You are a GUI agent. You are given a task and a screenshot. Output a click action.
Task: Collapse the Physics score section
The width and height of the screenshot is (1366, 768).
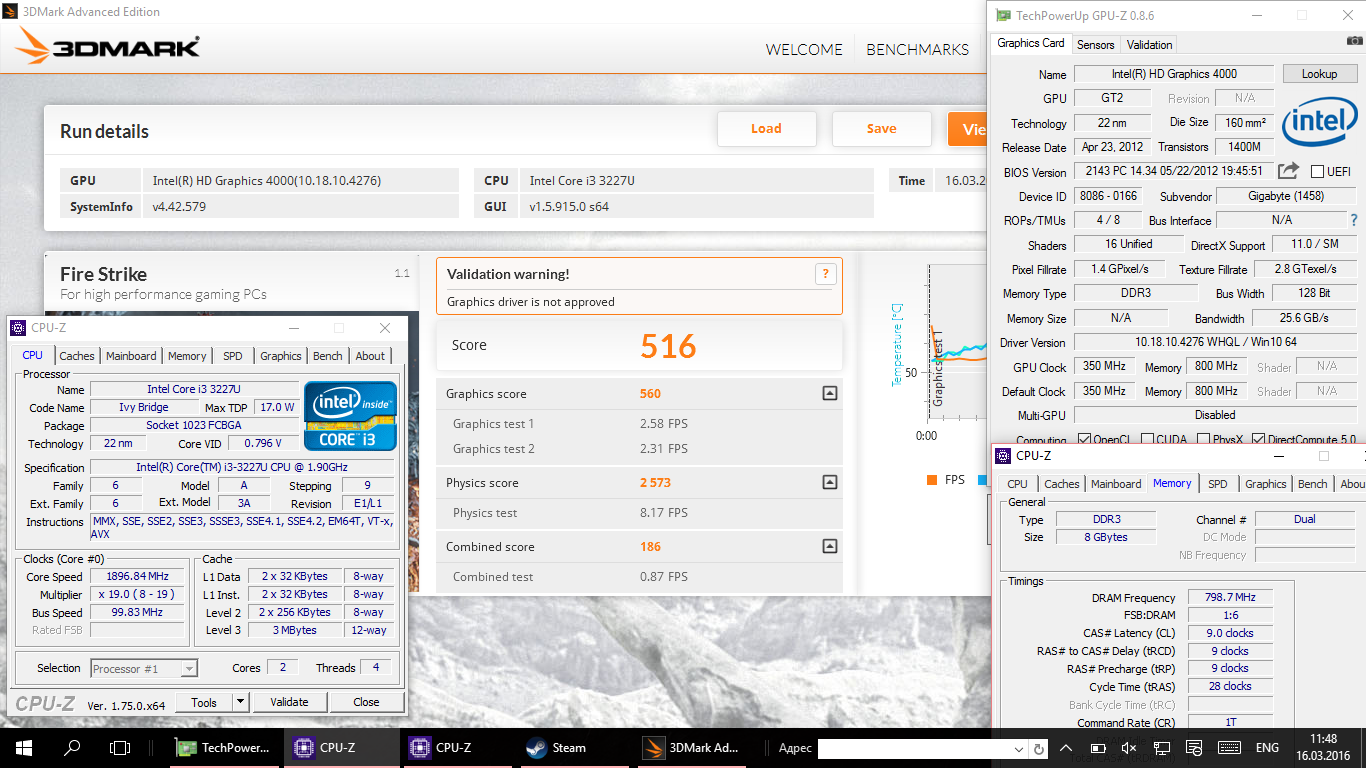[829, 482]
